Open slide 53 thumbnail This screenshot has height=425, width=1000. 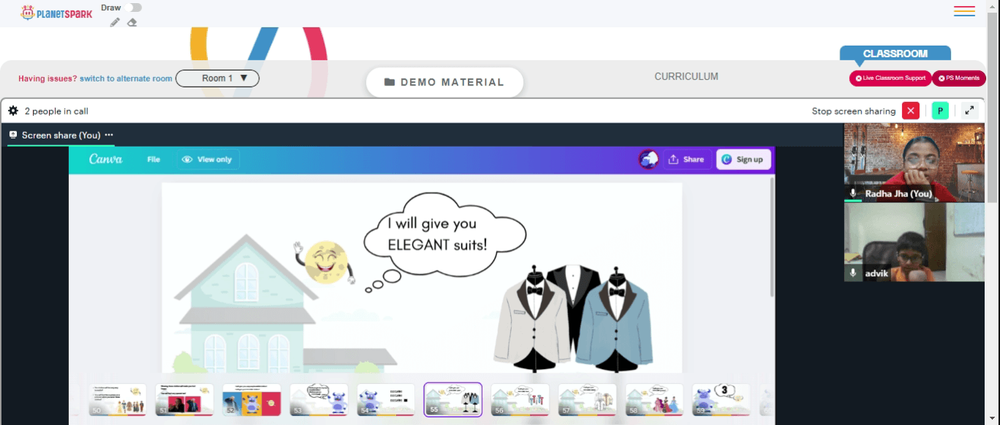pyautogui.click(x=319, y=400)
